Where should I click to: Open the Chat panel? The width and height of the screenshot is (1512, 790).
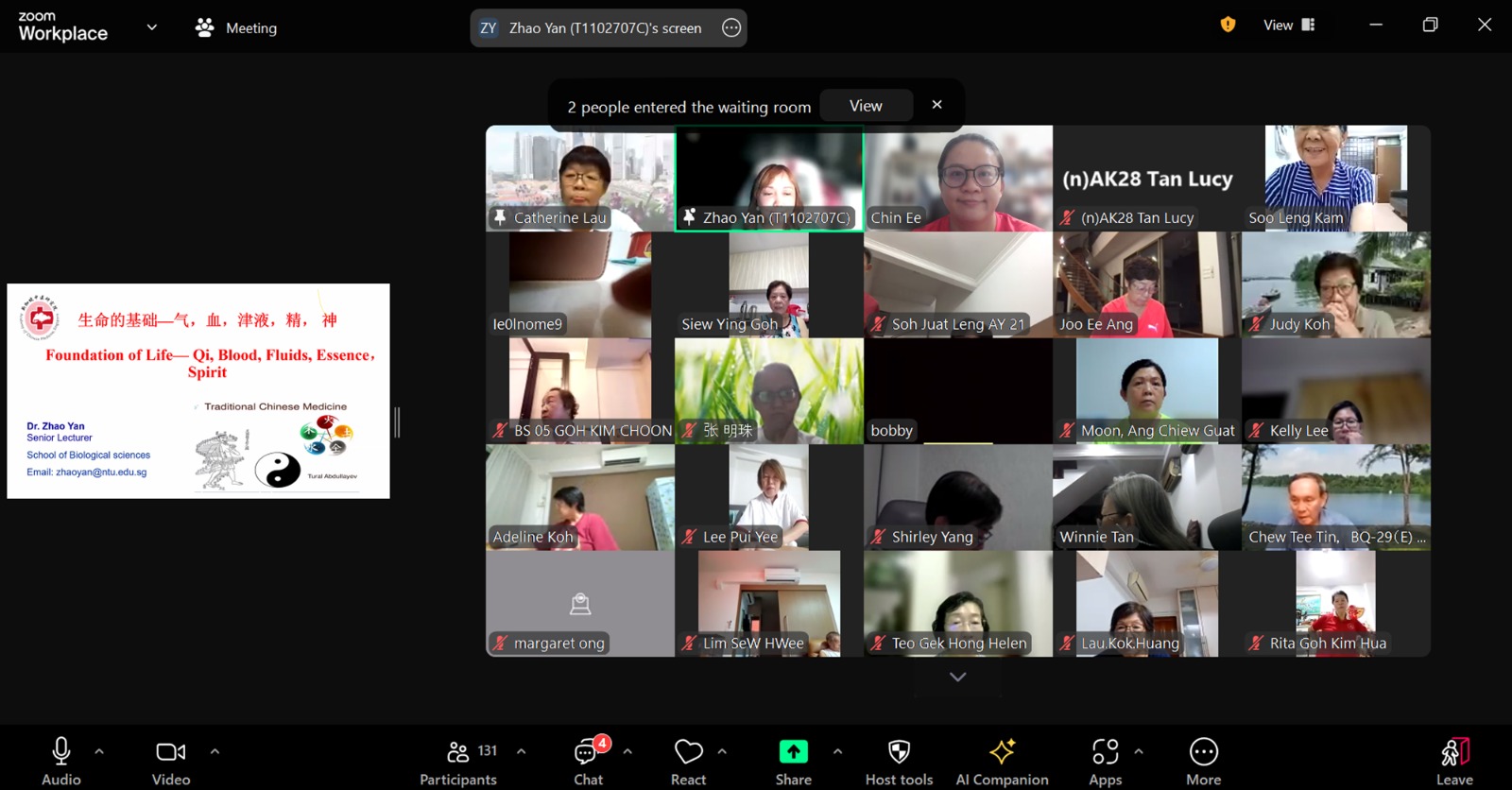[588, 762]
